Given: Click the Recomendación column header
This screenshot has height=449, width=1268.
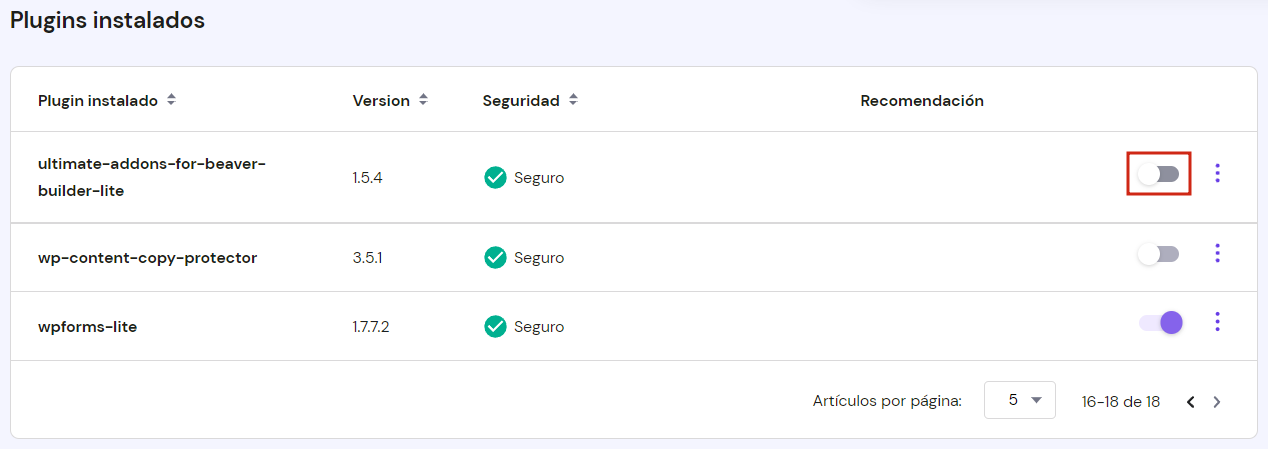Looking at the screenshot, I should tap(922, 101).
